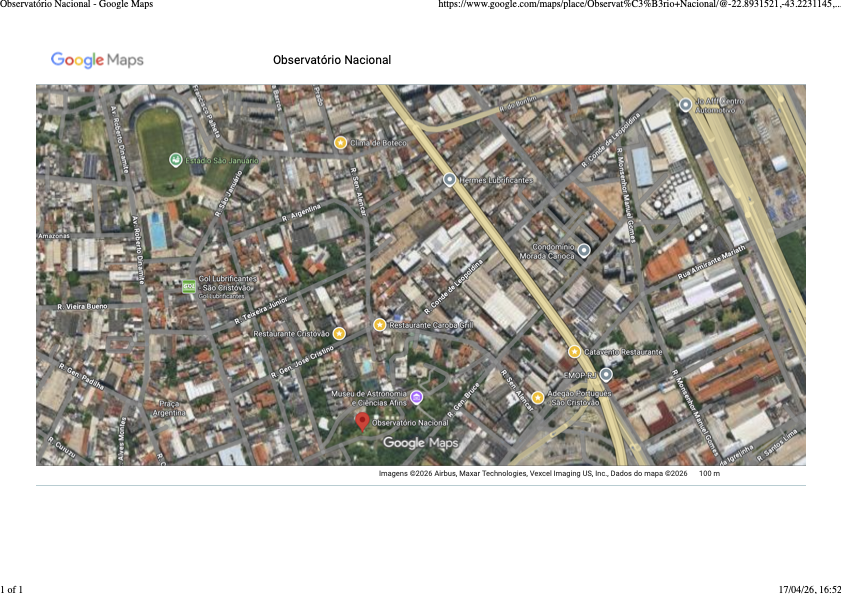Select the 'Gol Lubrificantes - São Cristóvão' label
The image size is (841, 595).
pyautogui.click(x=227, y=283)
